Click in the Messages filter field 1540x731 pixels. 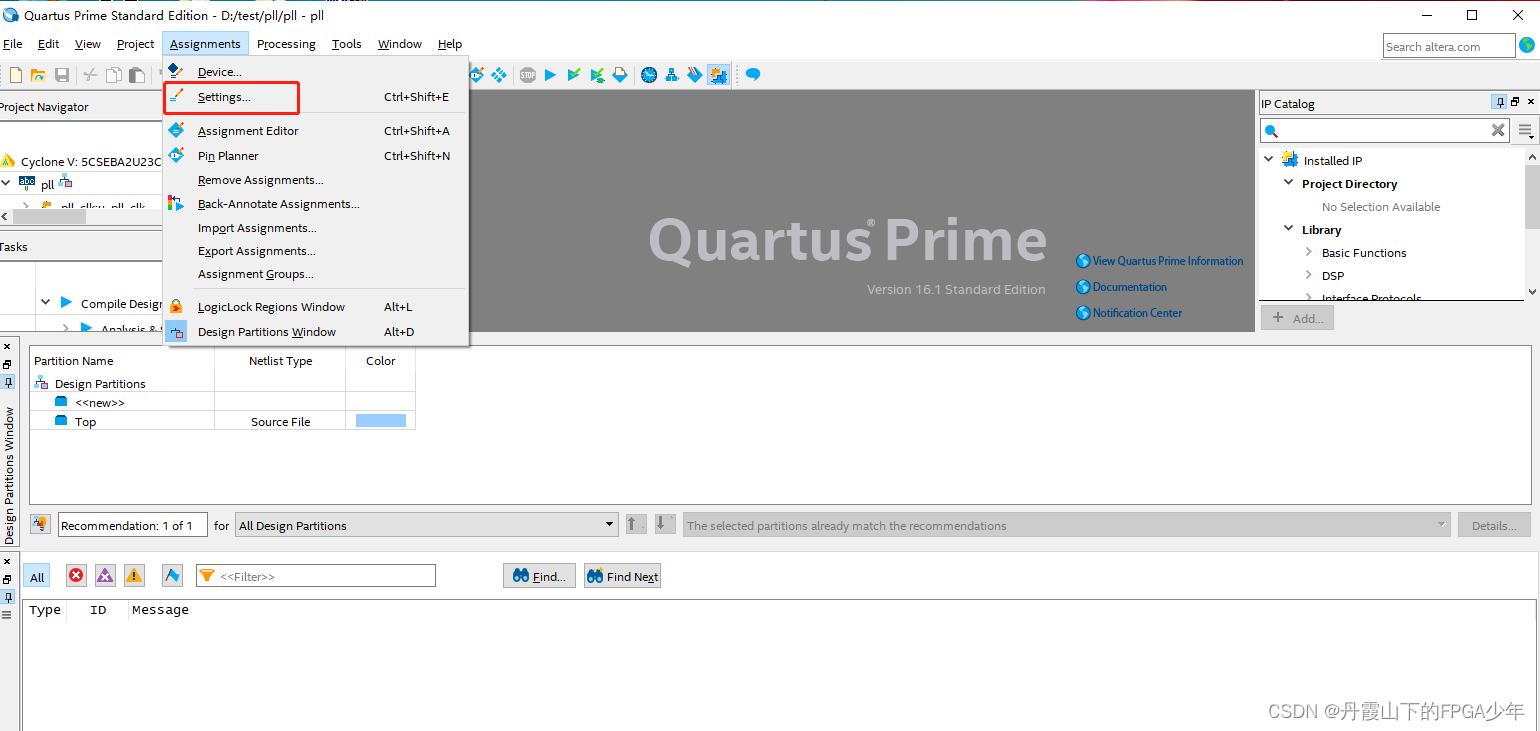316,576
